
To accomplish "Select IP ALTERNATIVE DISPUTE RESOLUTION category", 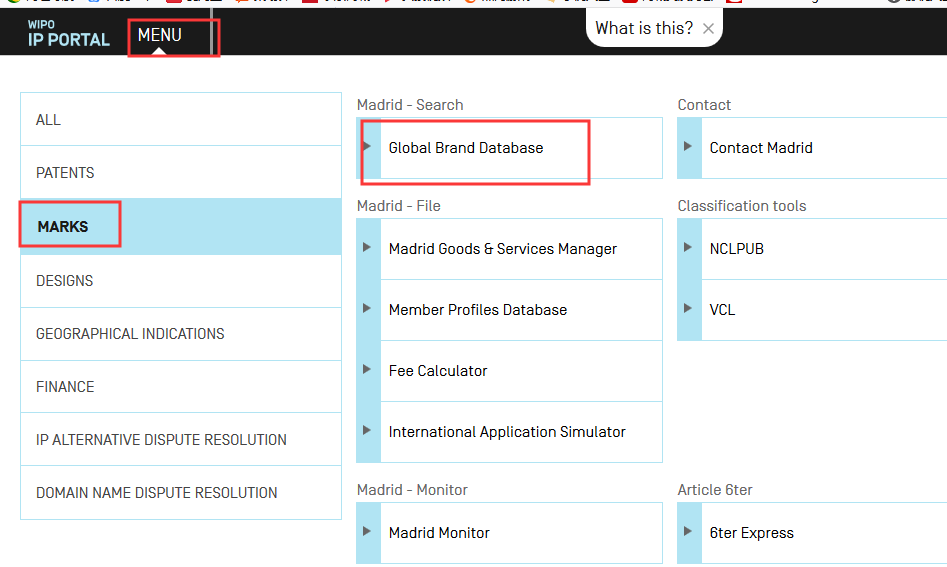I will (181, 440).
